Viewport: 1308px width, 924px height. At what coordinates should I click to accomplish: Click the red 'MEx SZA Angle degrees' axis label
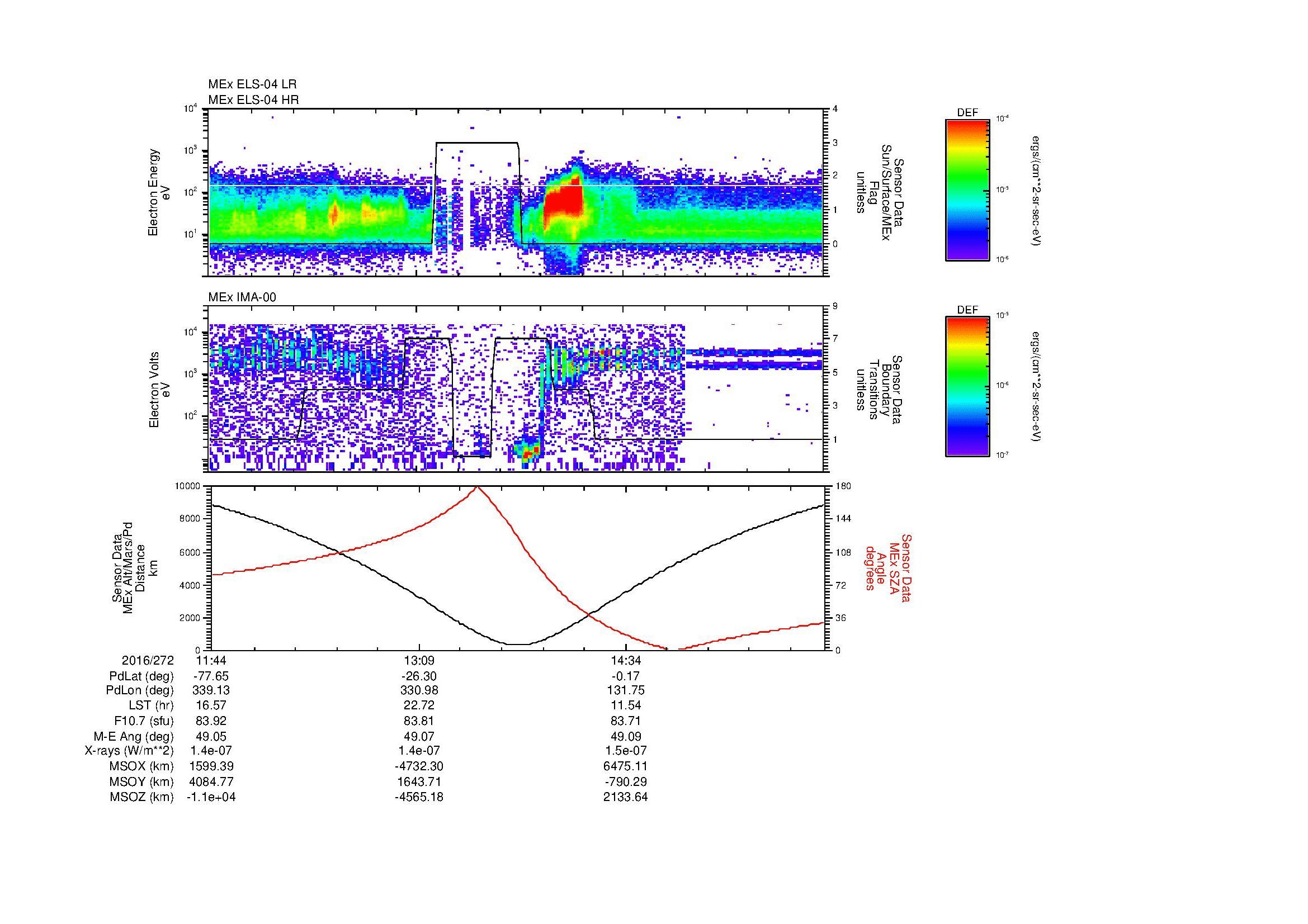click(887, 568)
